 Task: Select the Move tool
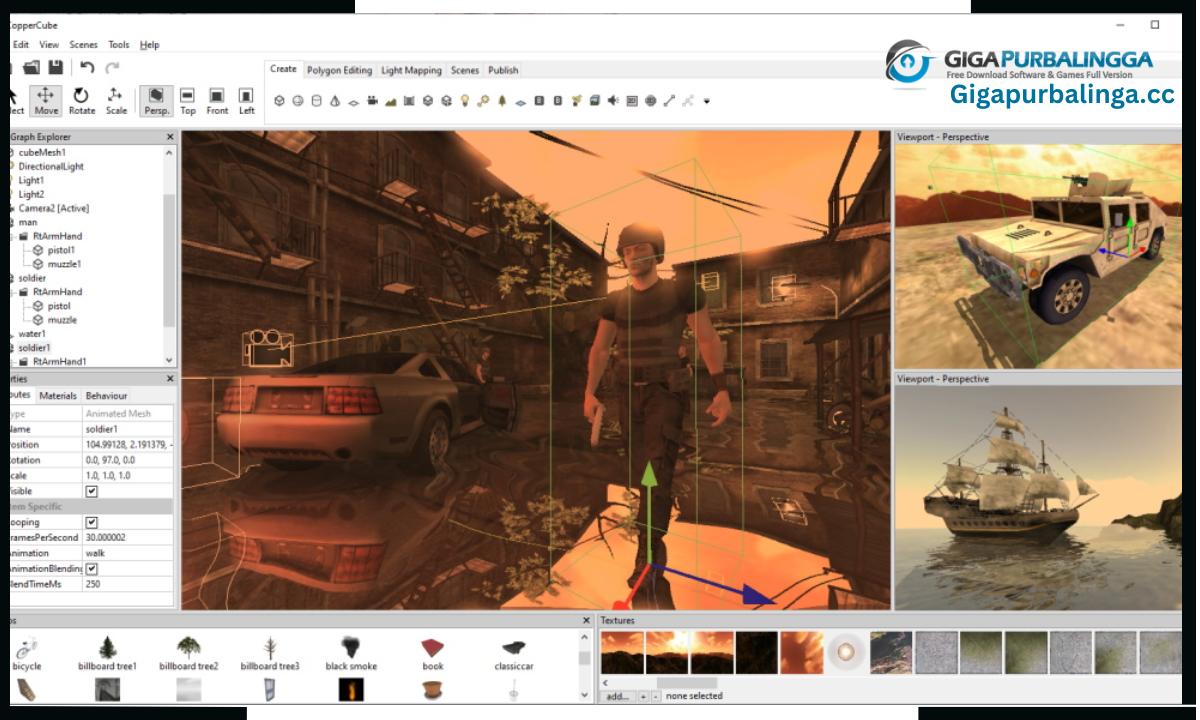[x=46, y=100]
